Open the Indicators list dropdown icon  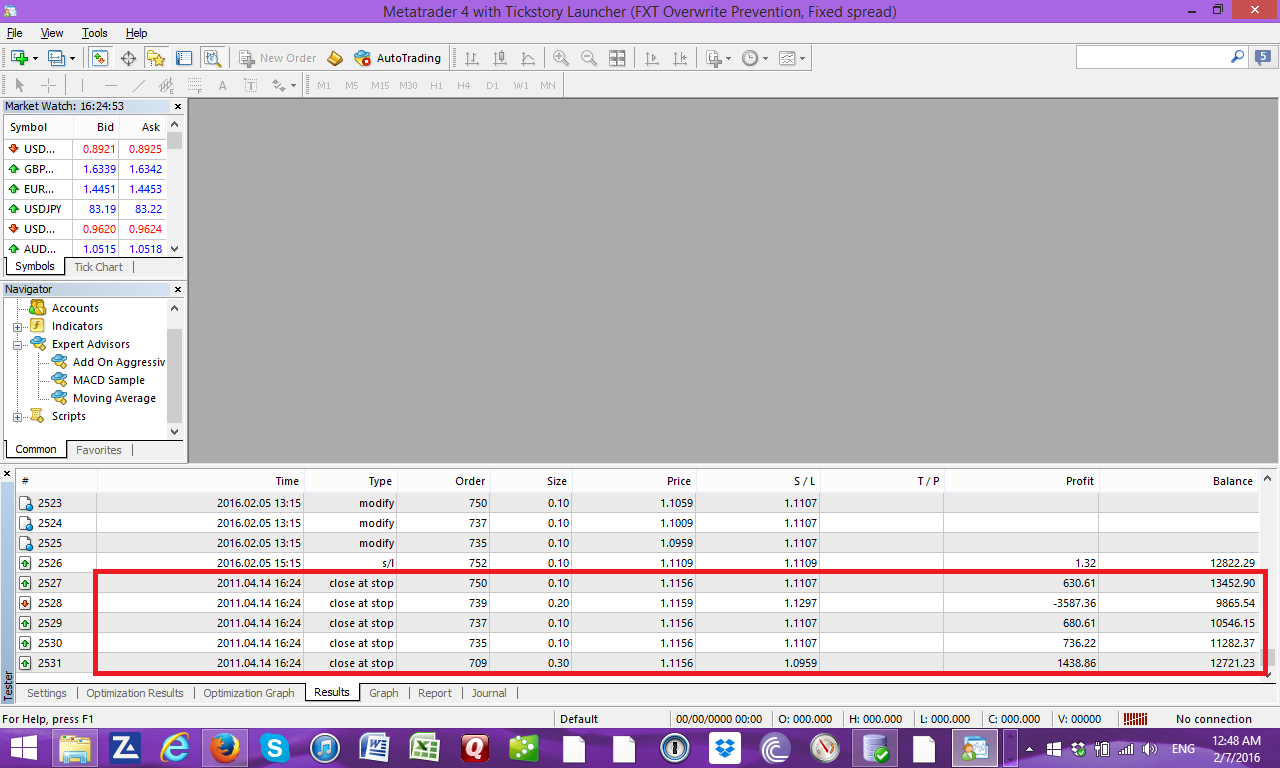[714, 58]
